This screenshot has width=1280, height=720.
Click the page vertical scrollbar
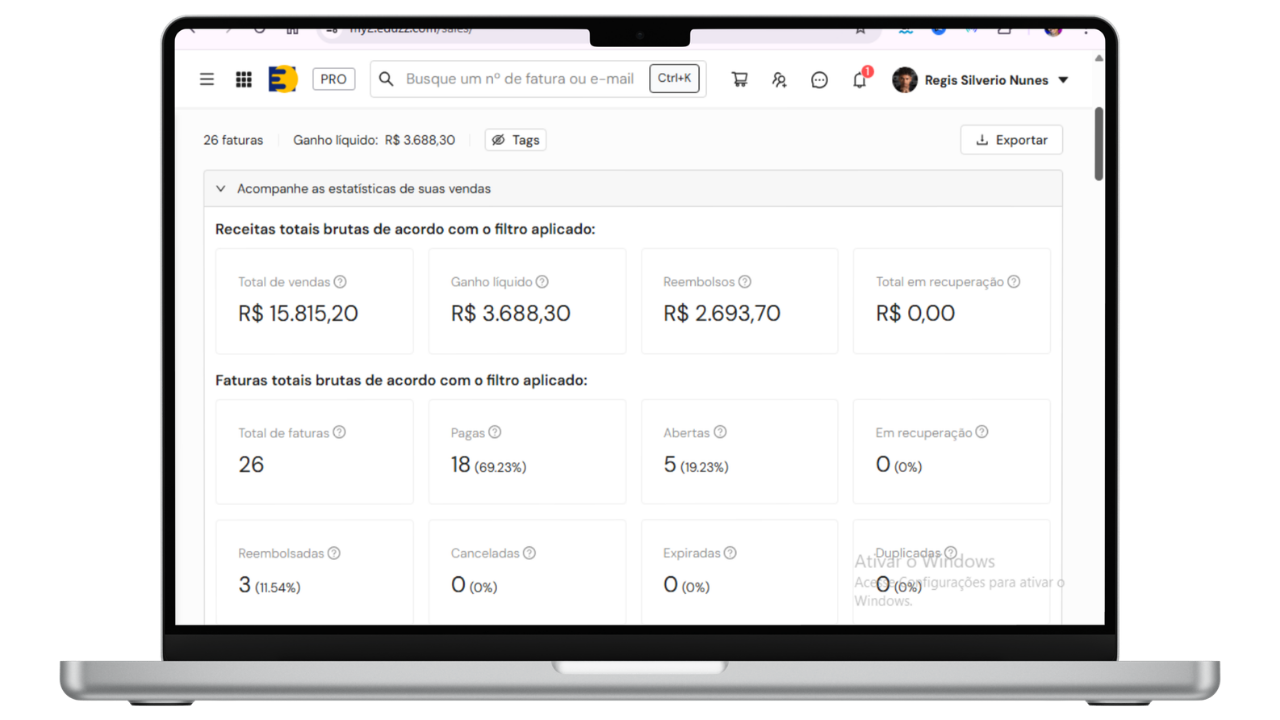(x=1099, y=145)
